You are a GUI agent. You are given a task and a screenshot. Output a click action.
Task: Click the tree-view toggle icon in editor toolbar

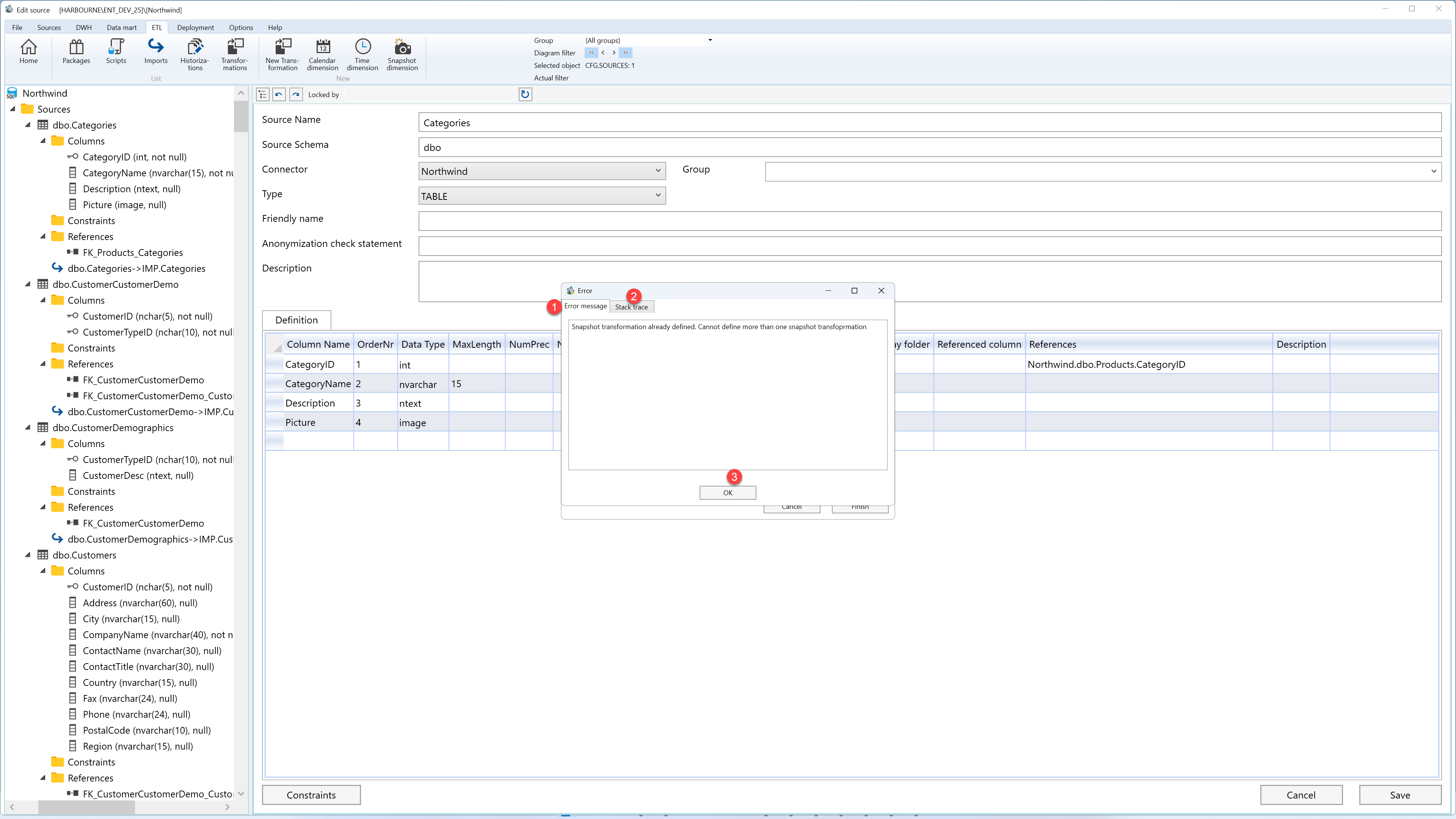click(x=262, y=94)
